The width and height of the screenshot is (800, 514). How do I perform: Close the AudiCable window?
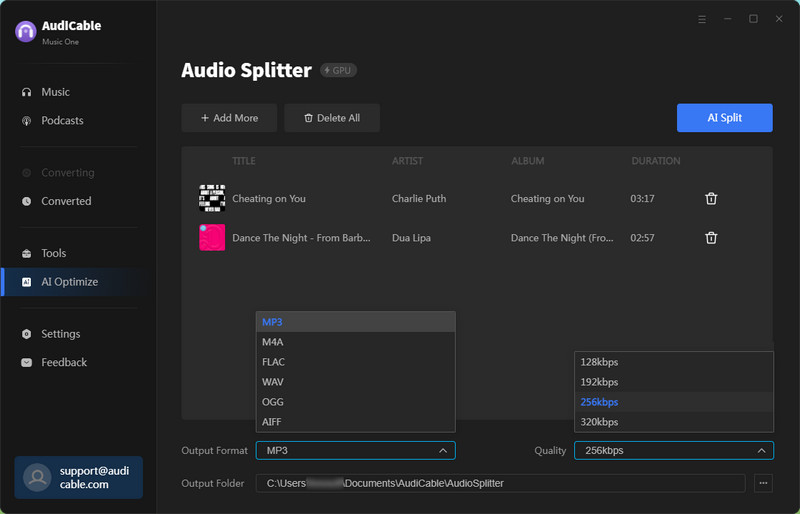click(x=779, y=19)
